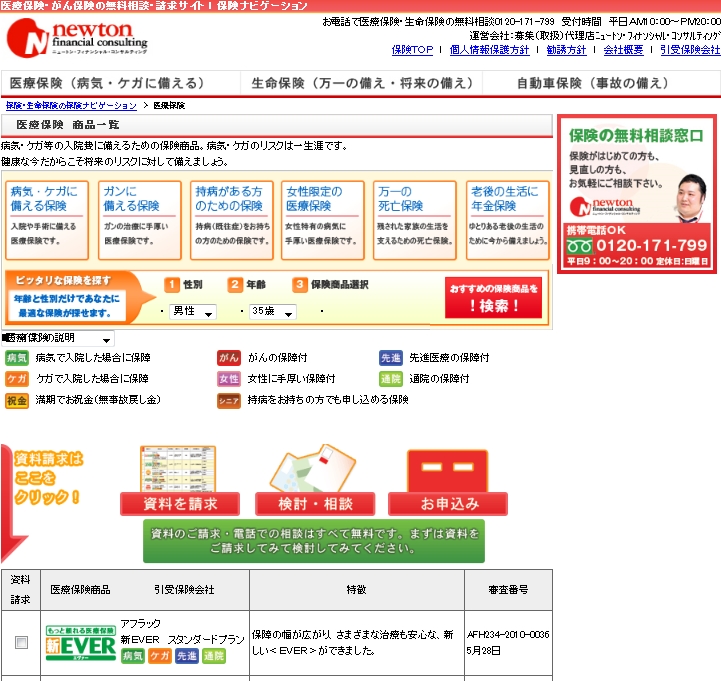Click the 医療保険 商品一覧 heading
Image resolution: width=721 pixels, height=681 pixels.
68,125
